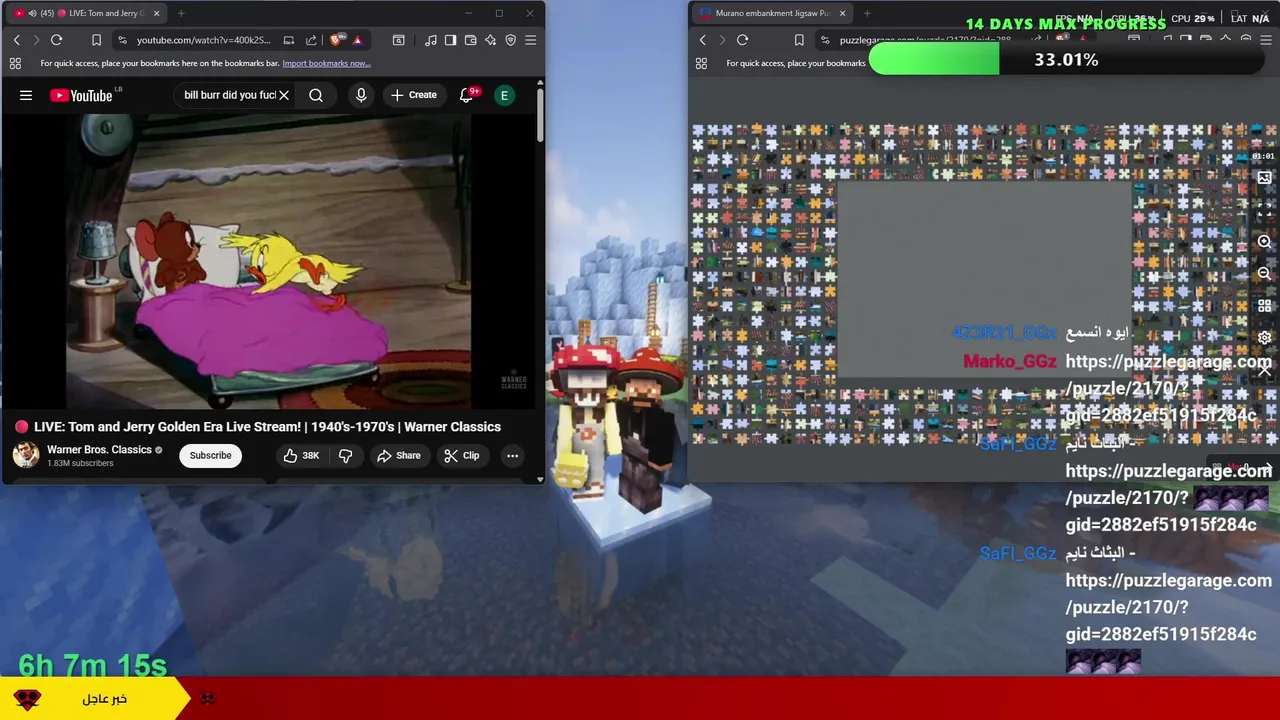This screenshot has height=720, width=1280.
Task: Close the puzzle side toolbar with X
Action: (1264, 369)
